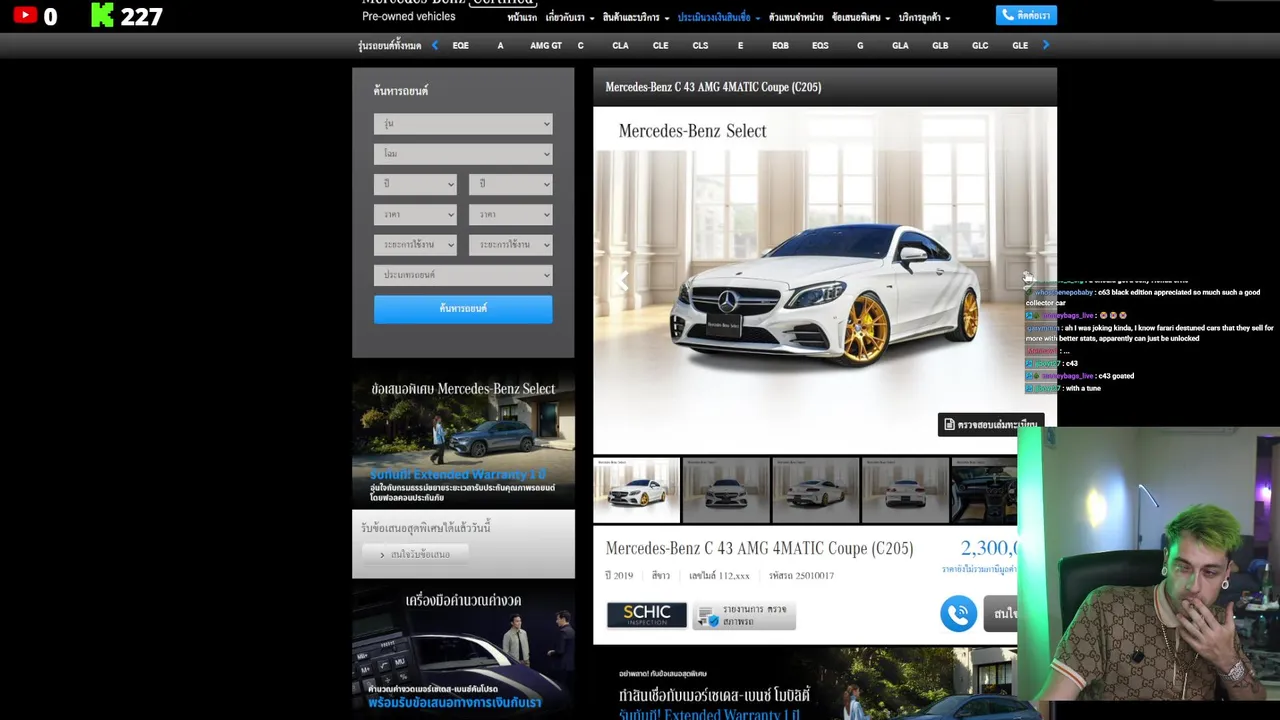The height and width of the screenshot is (720, 1280).
Task: Open the first ราคา price dropdown
Action: click(415, 214)
